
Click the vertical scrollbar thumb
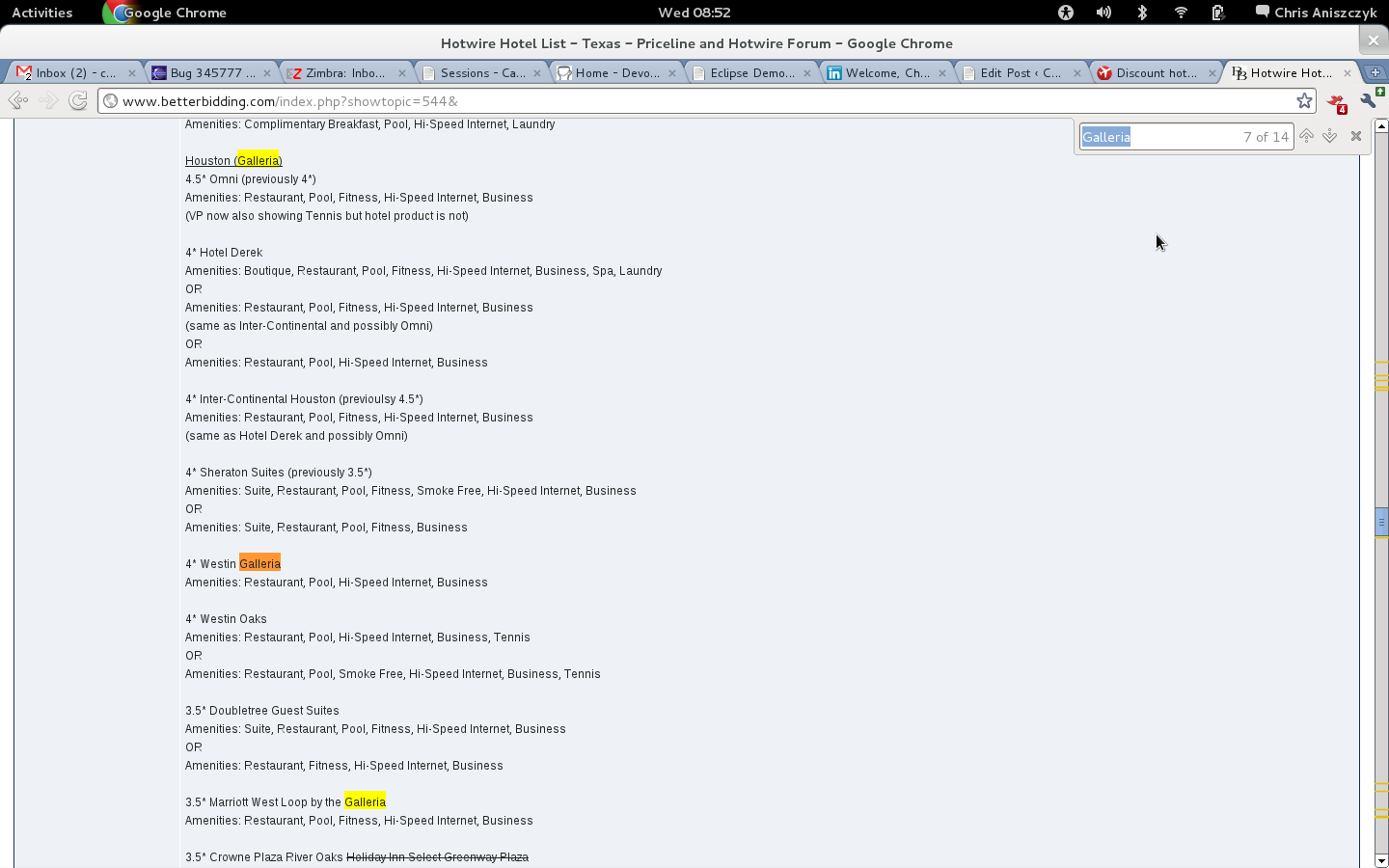pyautogui.click(x=1381, y=522)
